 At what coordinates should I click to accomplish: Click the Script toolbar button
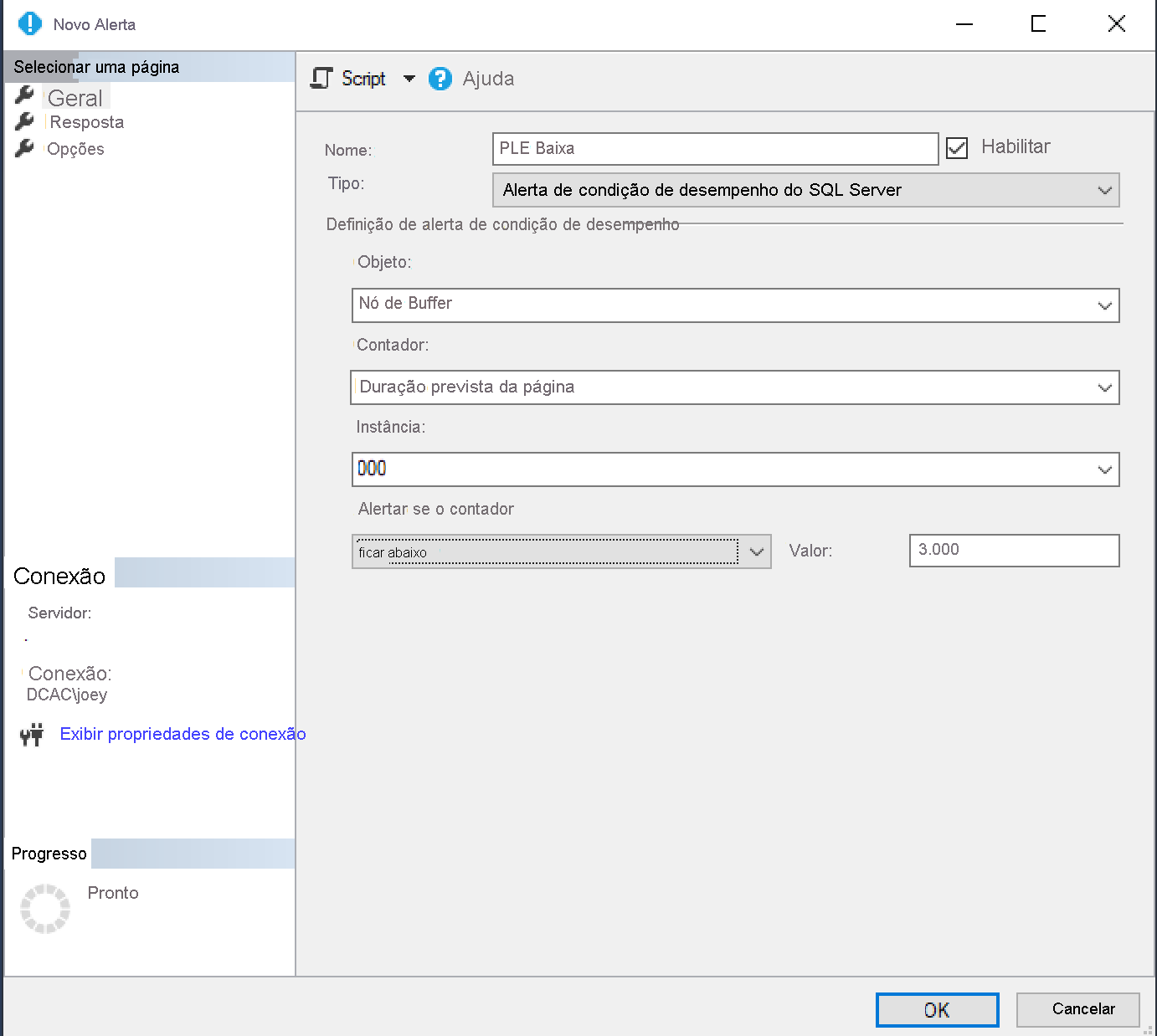[x=363, y=79]
